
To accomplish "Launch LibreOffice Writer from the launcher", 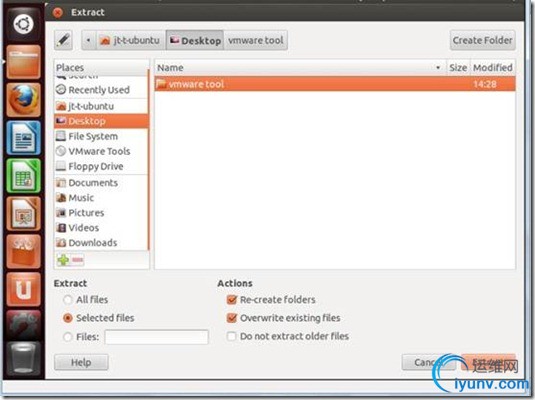I will coord(24,138).
